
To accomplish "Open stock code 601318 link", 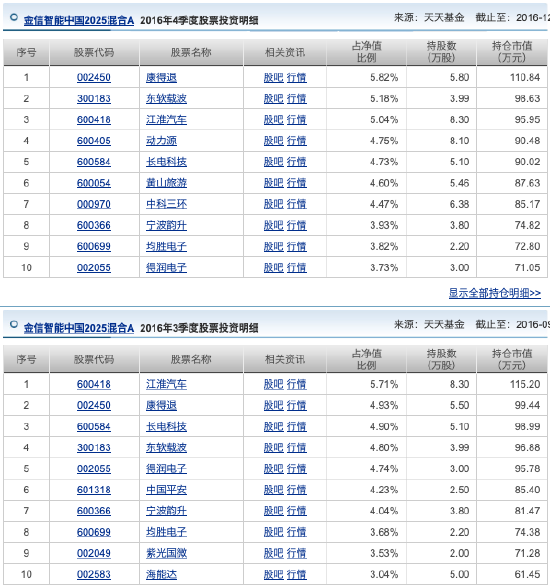I will point(94,490).
